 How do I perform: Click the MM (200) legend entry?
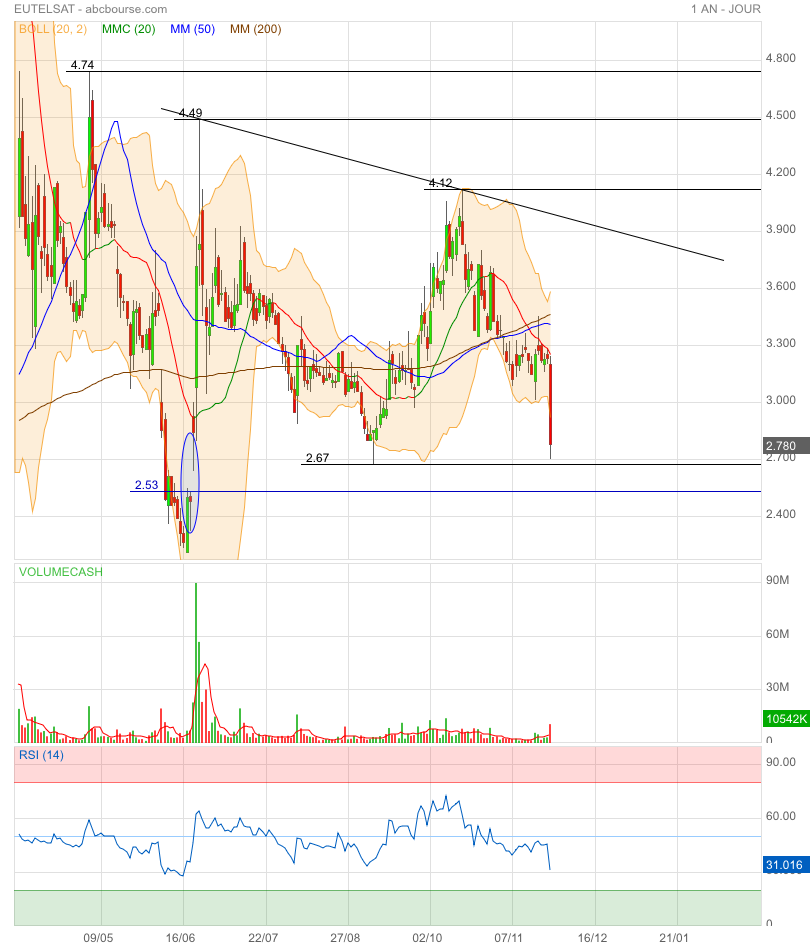tap(256, 29)
